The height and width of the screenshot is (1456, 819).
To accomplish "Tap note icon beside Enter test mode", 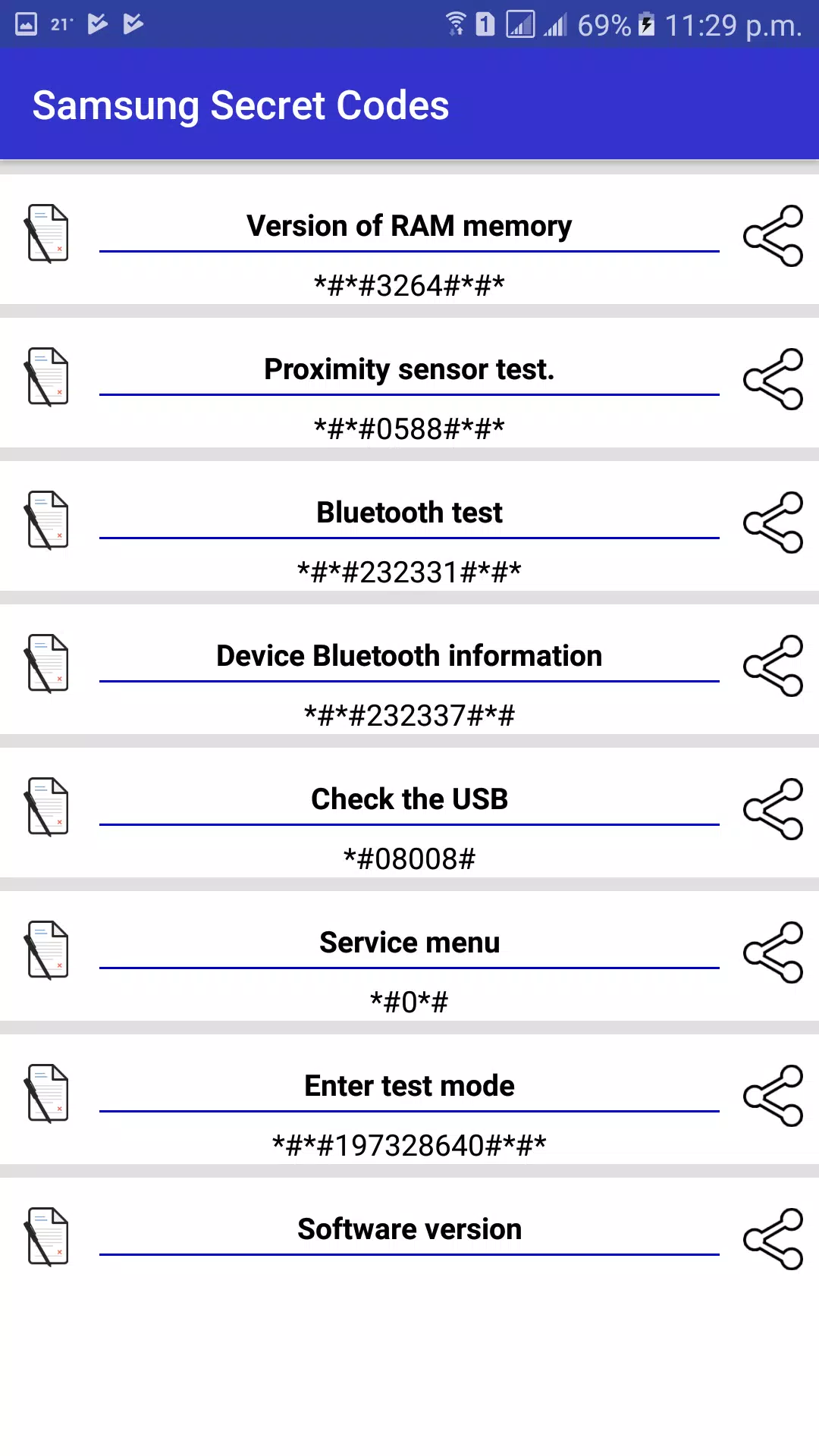I will (x=47, y=1094).
